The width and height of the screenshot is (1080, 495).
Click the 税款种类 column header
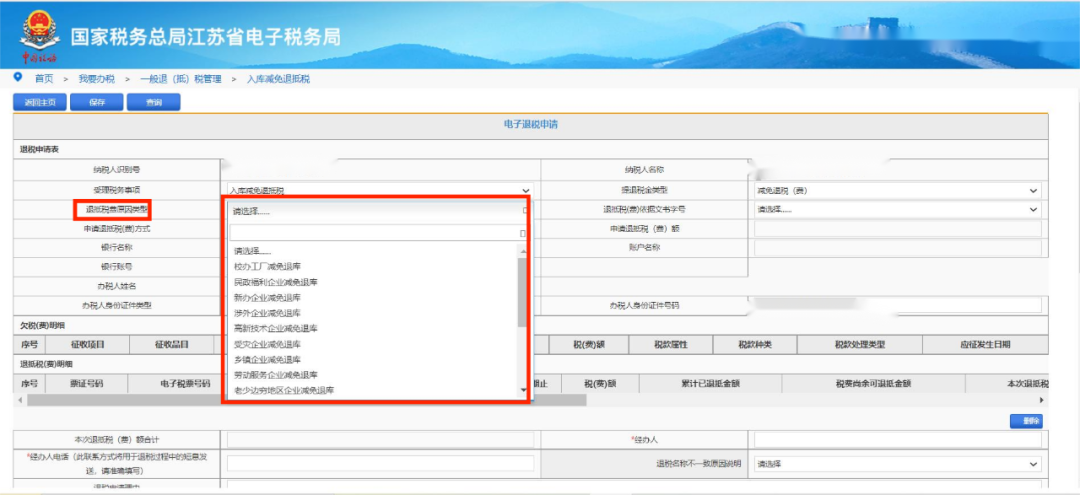click(x=755, y=345)
